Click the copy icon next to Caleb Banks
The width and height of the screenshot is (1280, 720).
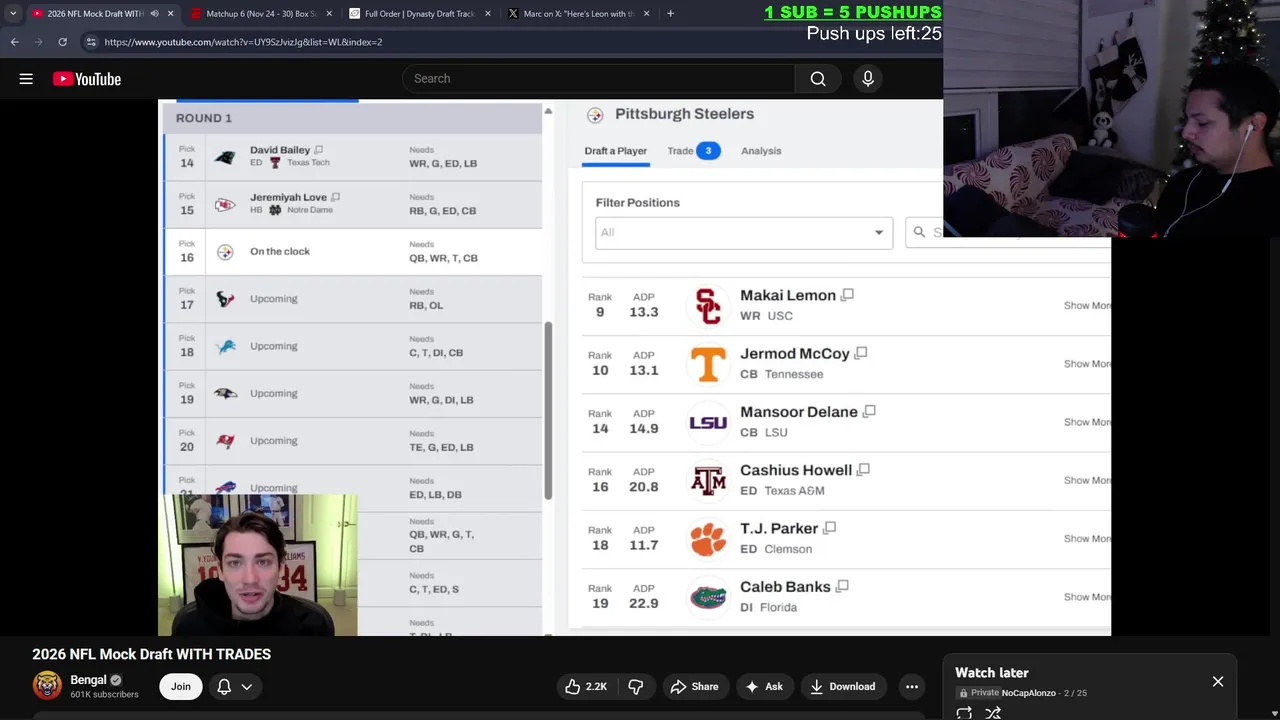842,586
